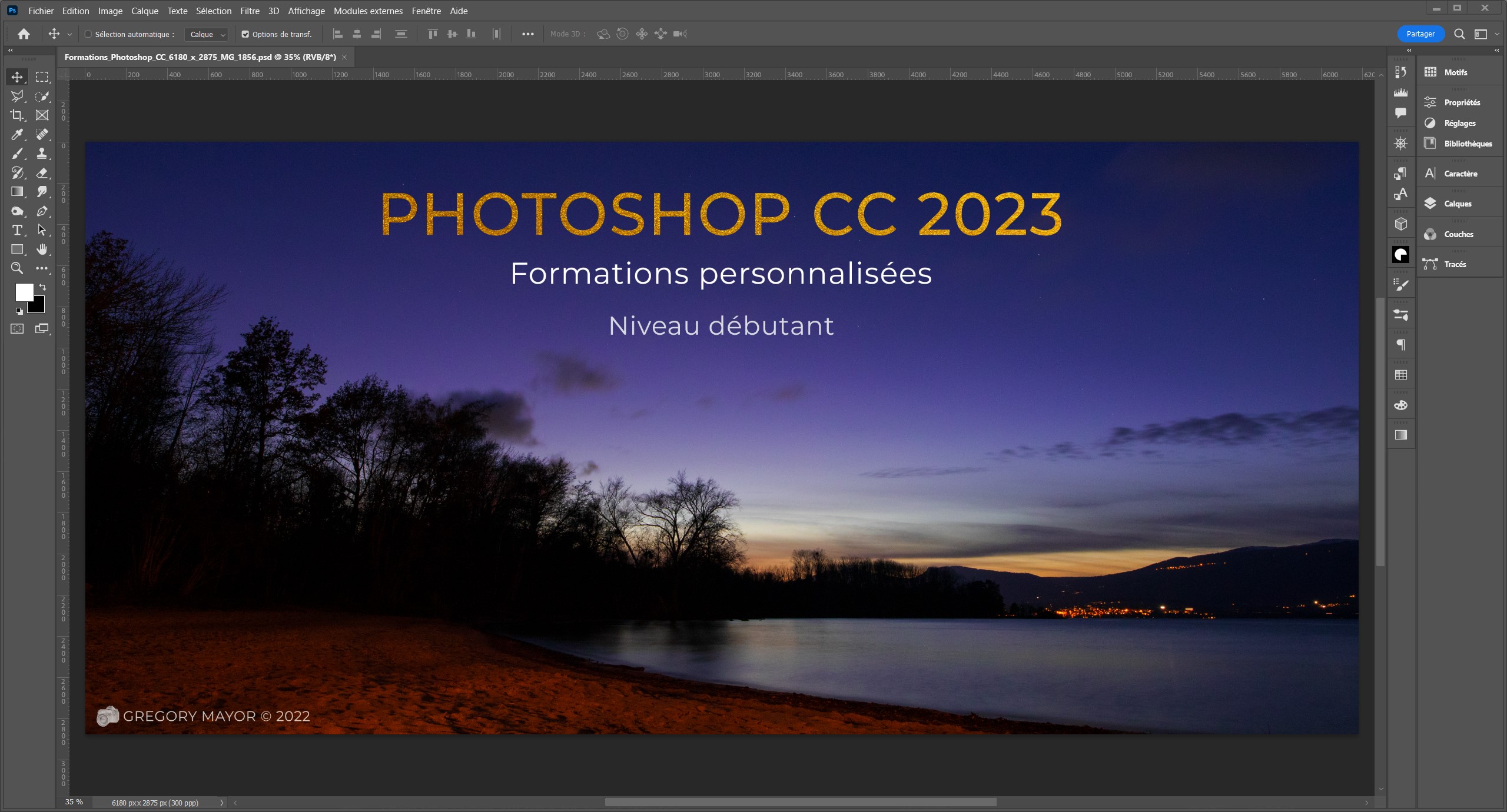Open the Move tool preset picker arrow
The image size is (1507, 812).
(69, 34)
